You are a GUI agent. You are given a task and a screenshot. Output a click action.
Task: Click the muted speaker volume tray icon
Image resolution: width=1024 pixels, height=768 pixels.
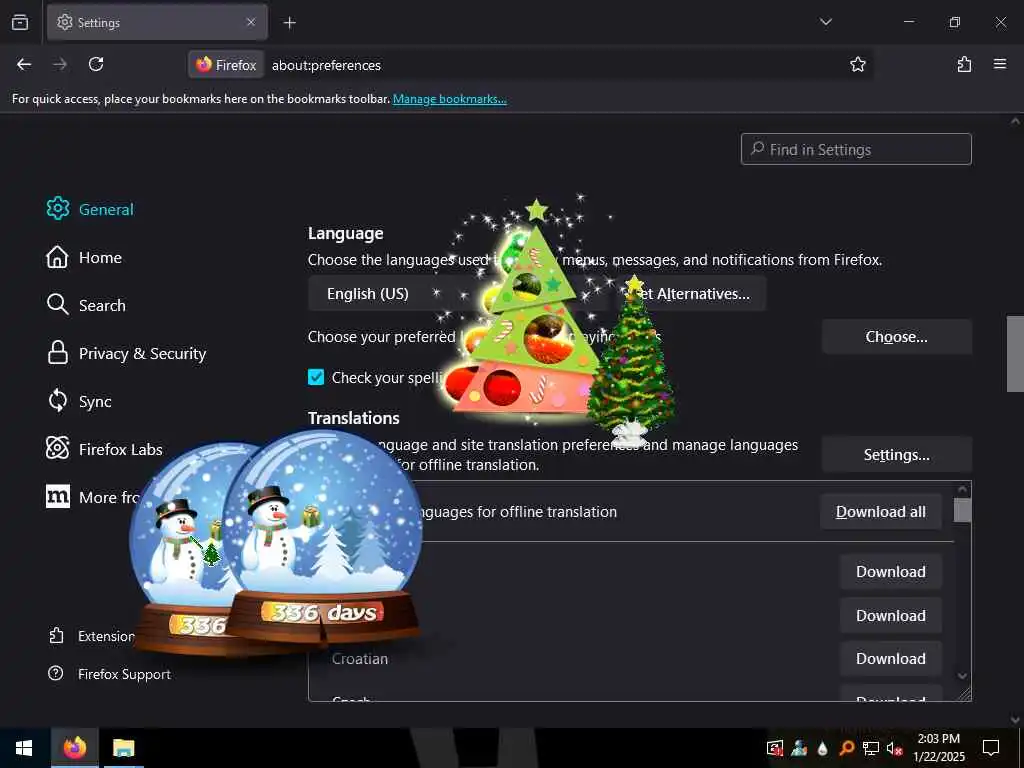pos(894,748)
